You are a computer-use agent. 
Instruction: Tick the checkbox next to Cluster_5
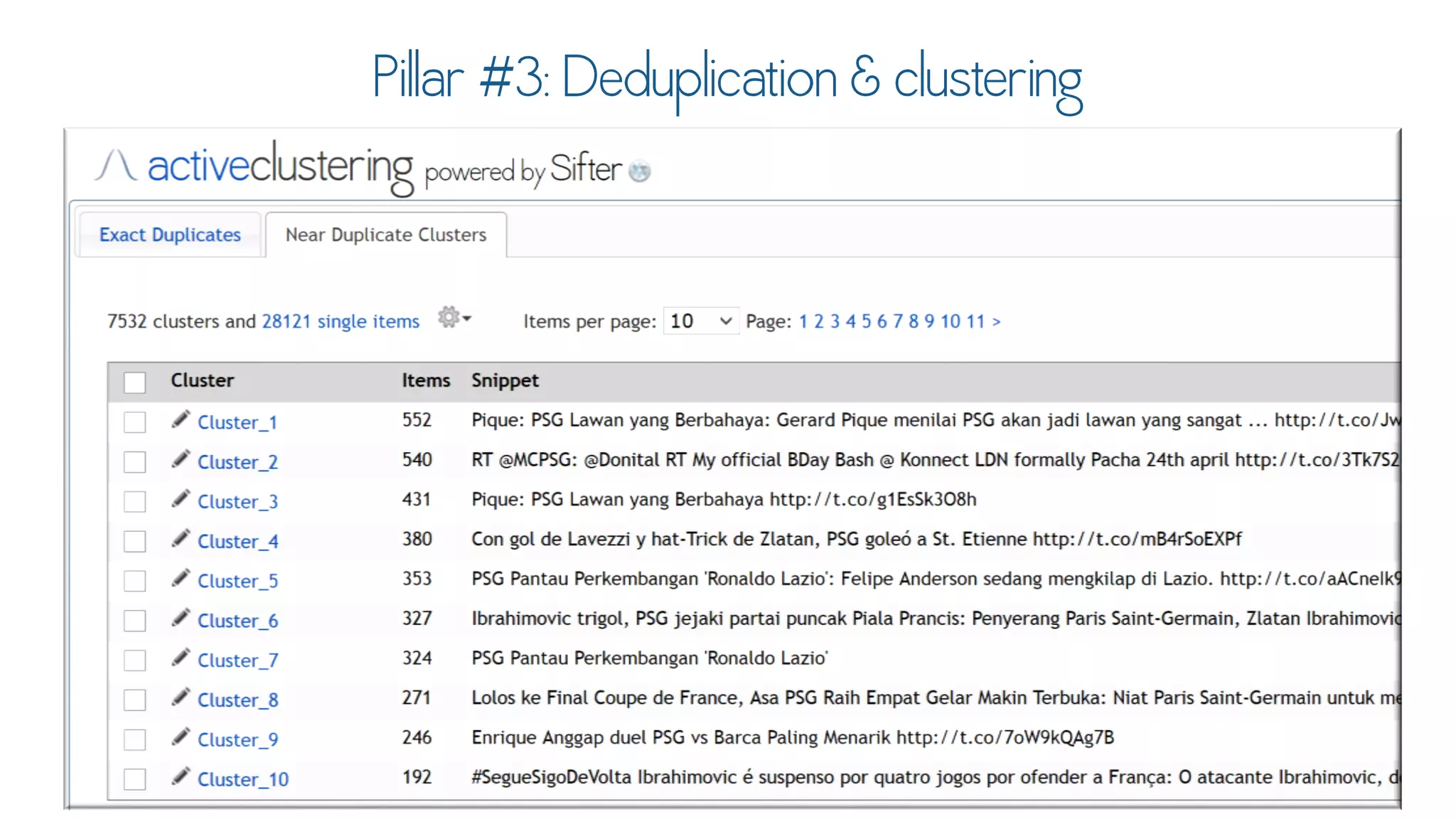[134, 582]
